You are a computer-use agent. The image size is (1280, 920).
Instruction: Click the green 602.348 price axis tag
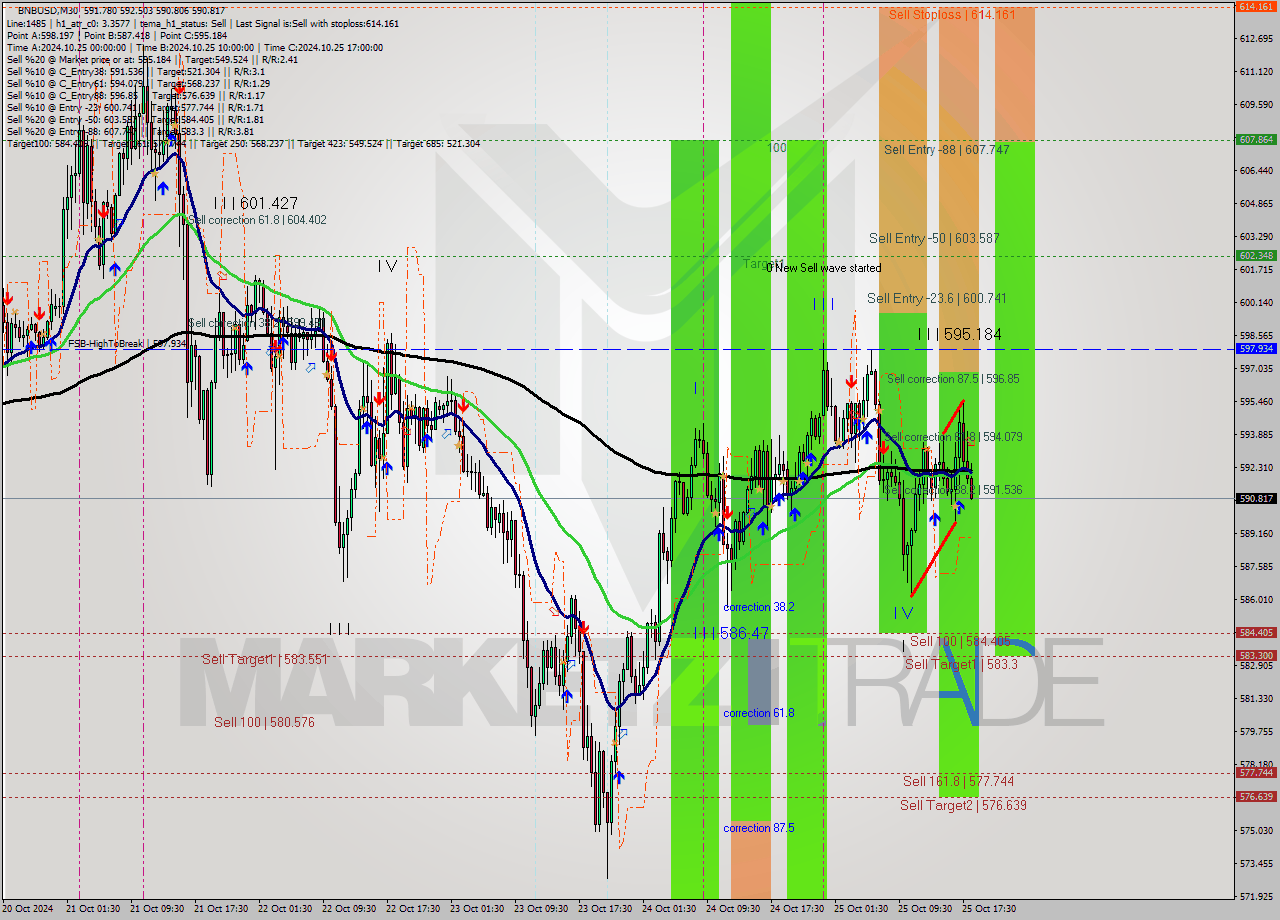point(1256,255)
